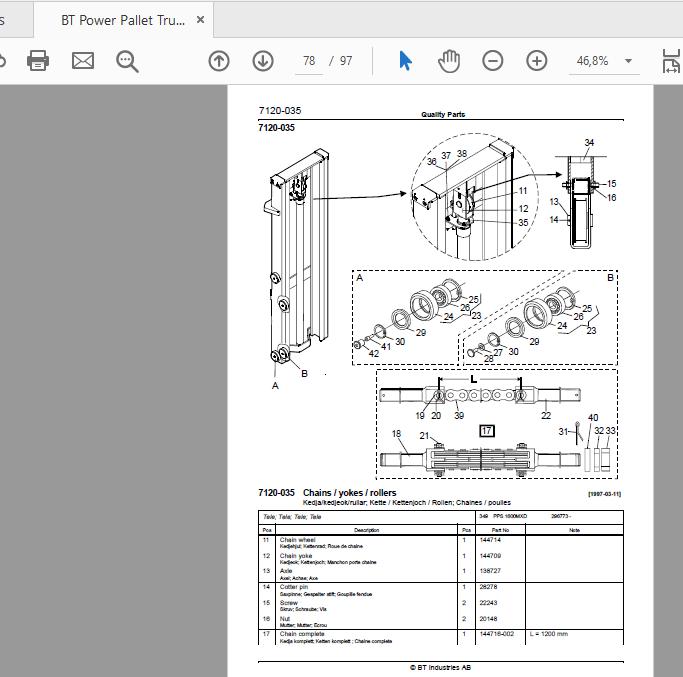The image size is (683, 677).
Task: Click the fit page scrolling icon
Action: [671, 61]
